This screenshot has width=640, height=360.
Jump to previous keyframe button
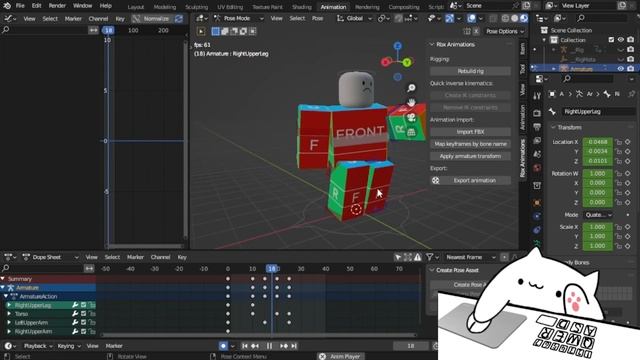coord(255,346)
